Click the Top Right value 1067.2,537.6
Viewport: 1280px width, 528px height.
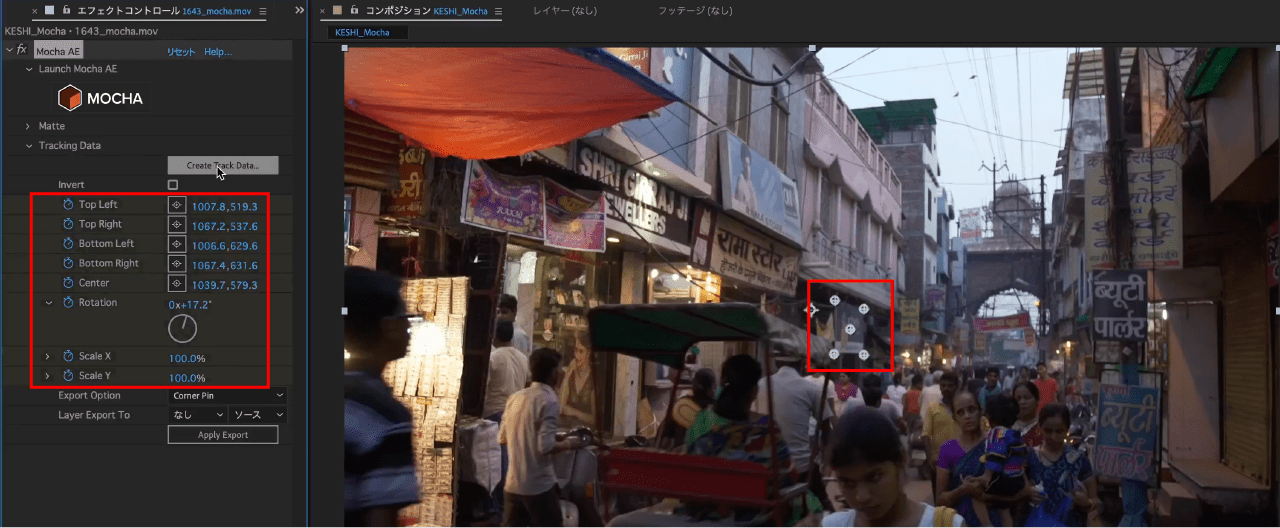point(225,226)
